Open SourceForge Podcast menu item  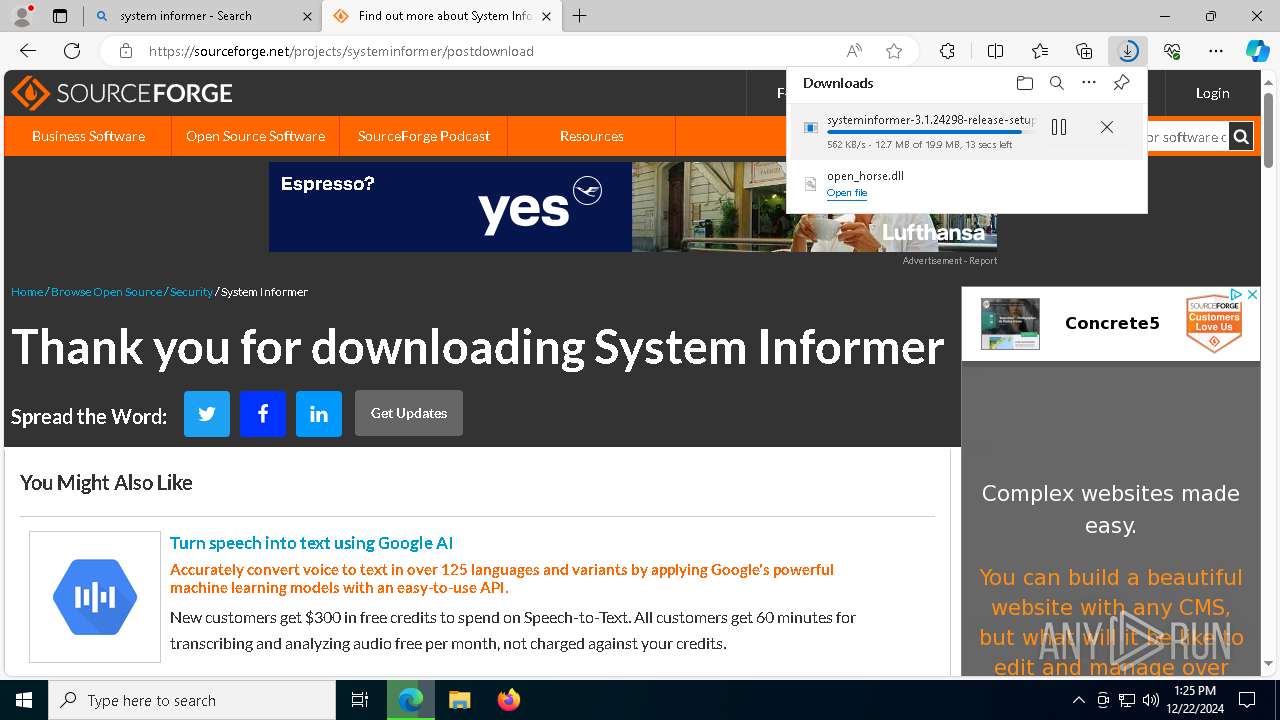(x=424, y=136)
